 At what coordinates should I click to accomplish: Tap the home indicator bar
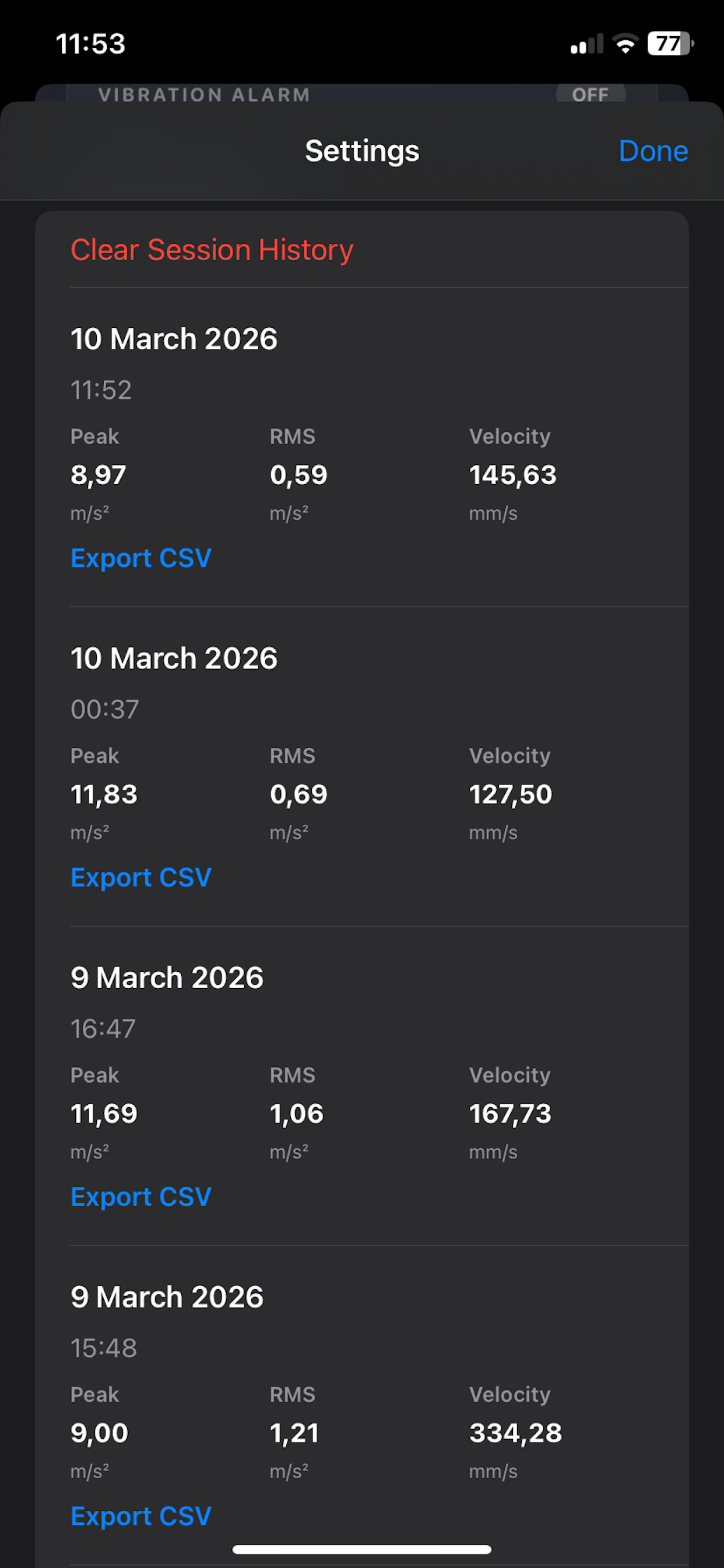(361, 1549)
